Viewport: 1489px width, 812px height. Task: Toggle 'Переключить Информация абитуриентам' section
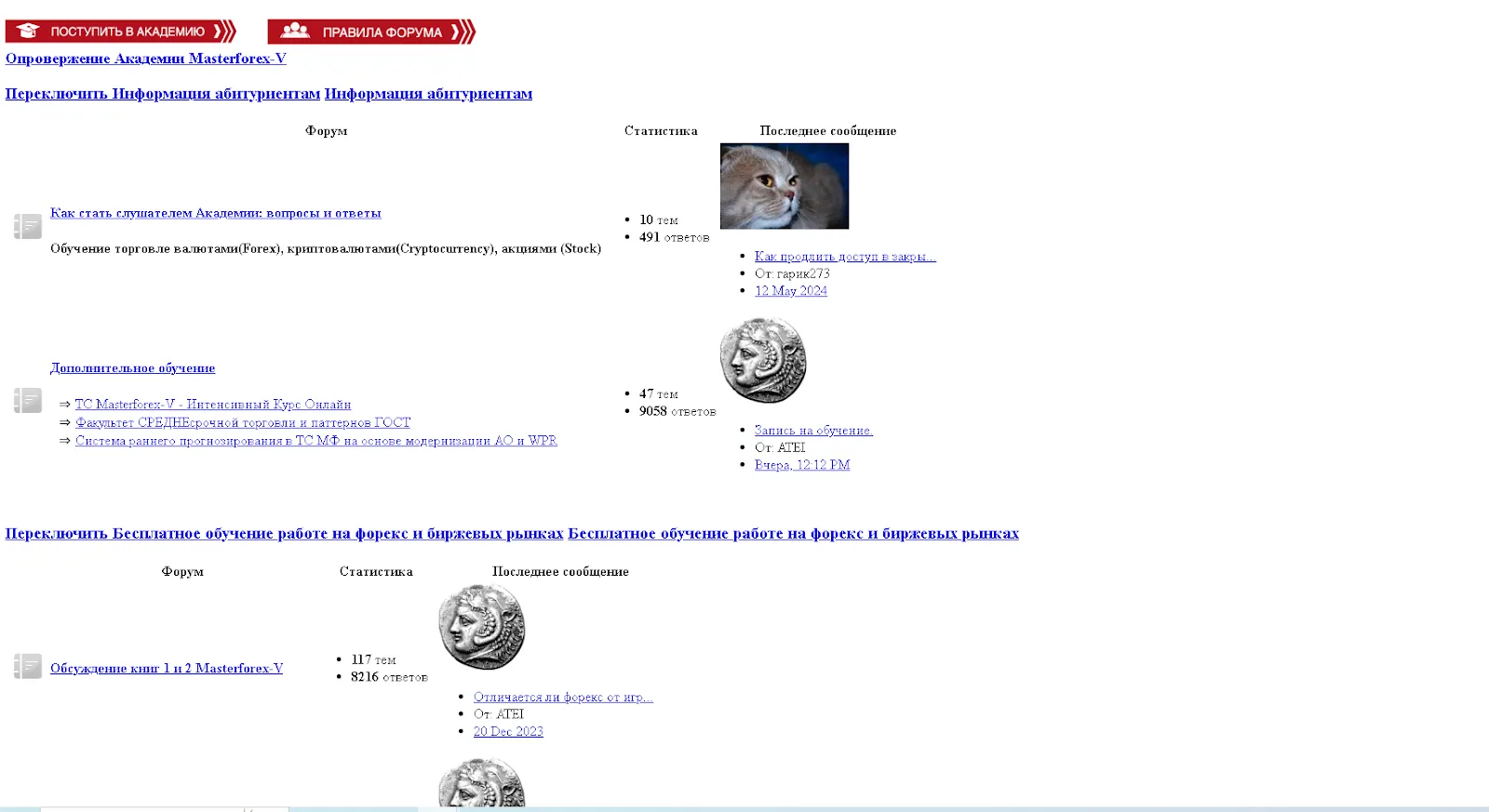(x=163, y=94)
